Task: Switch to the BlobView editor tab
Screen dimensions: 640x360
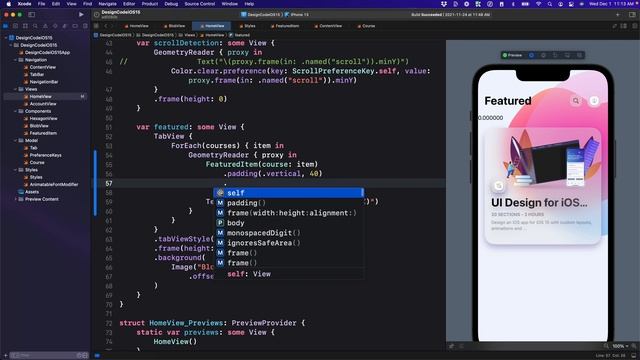Action: click(x=174, y=26)
